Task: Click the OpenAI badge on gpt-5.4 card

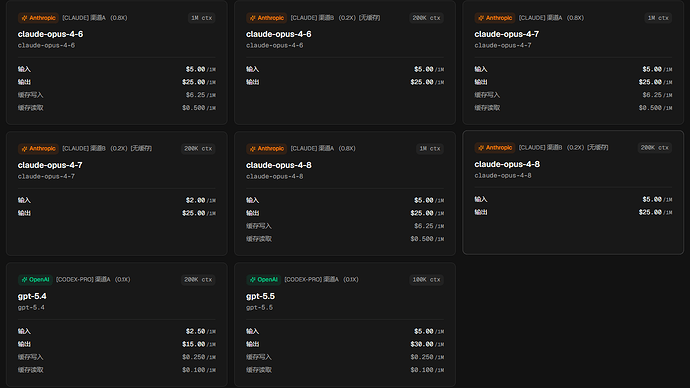Action: 35,280
